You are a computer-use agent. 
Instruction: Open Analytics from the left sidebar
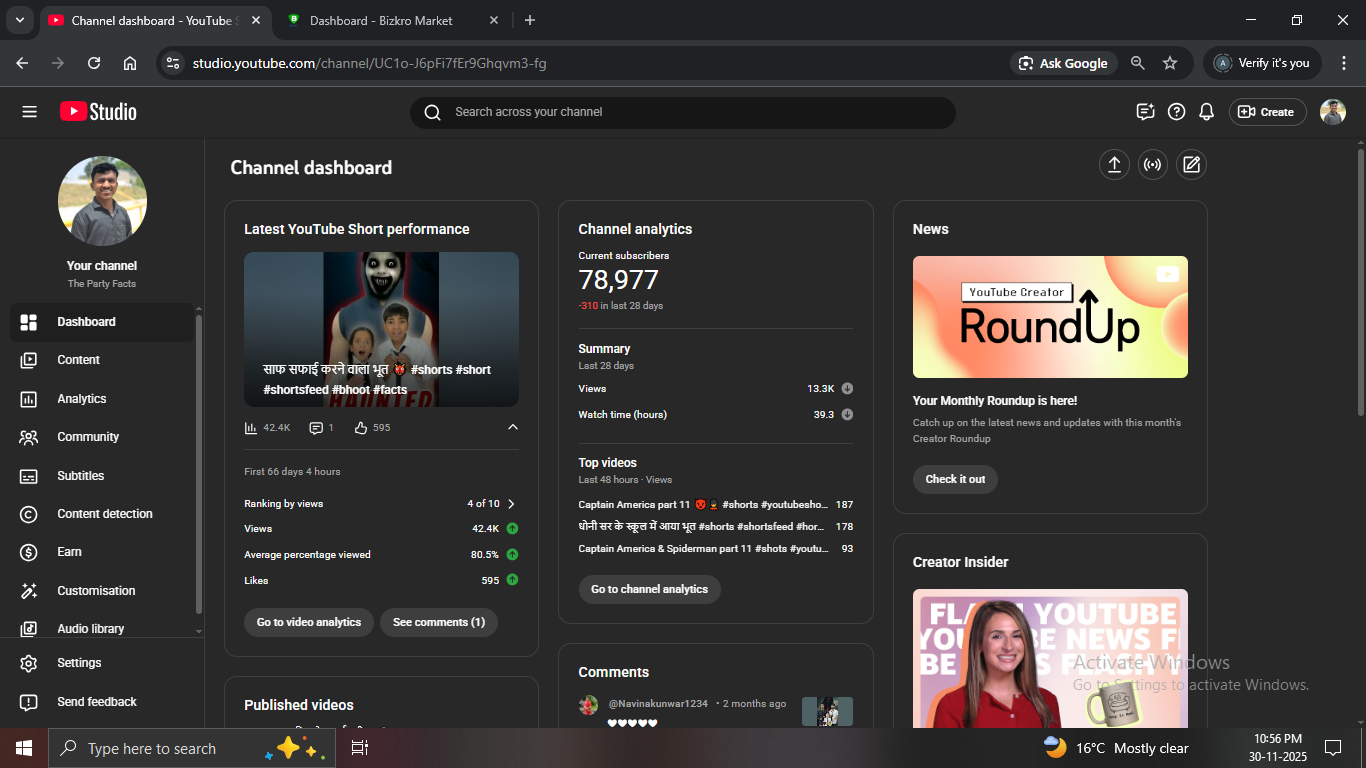click(x=81, y=399)
